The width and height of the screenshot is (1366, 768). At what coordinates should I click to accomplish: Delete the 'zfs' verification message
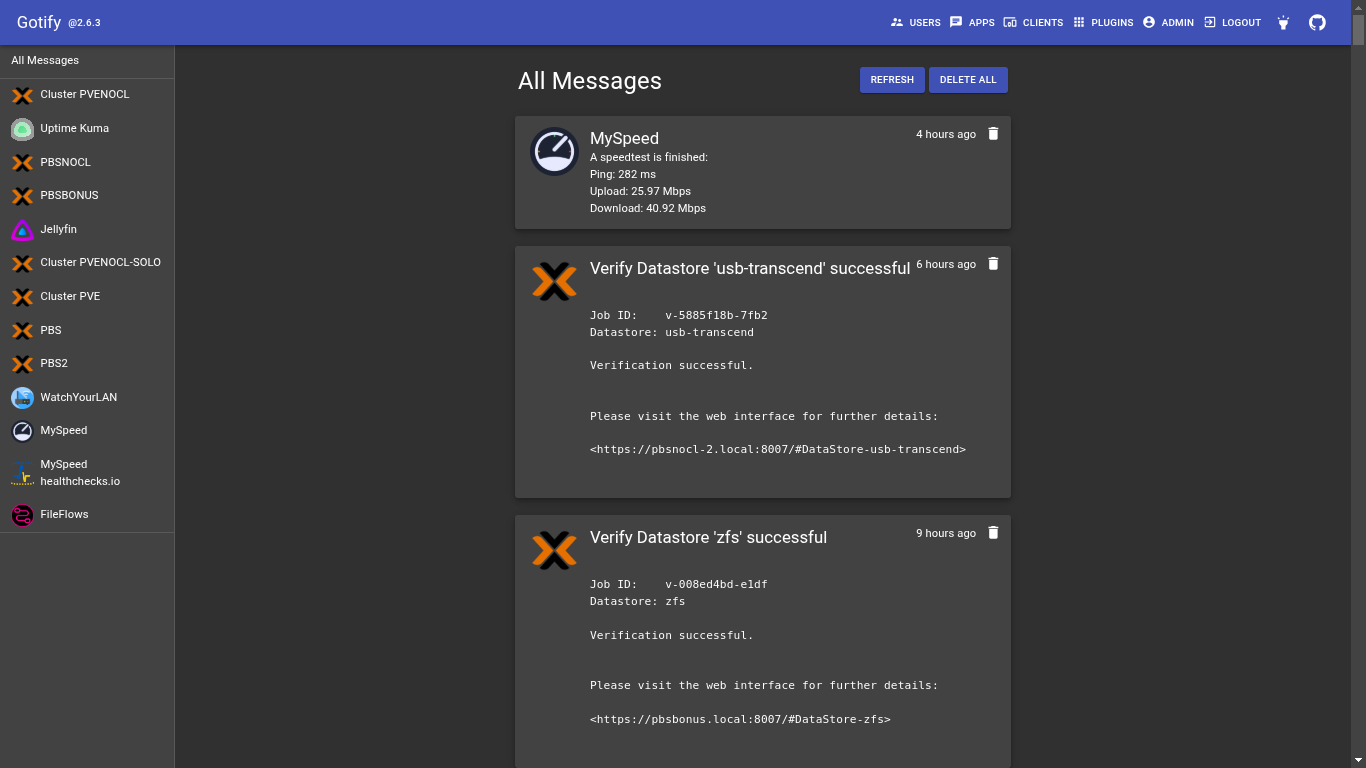click(x=993, y=533)
